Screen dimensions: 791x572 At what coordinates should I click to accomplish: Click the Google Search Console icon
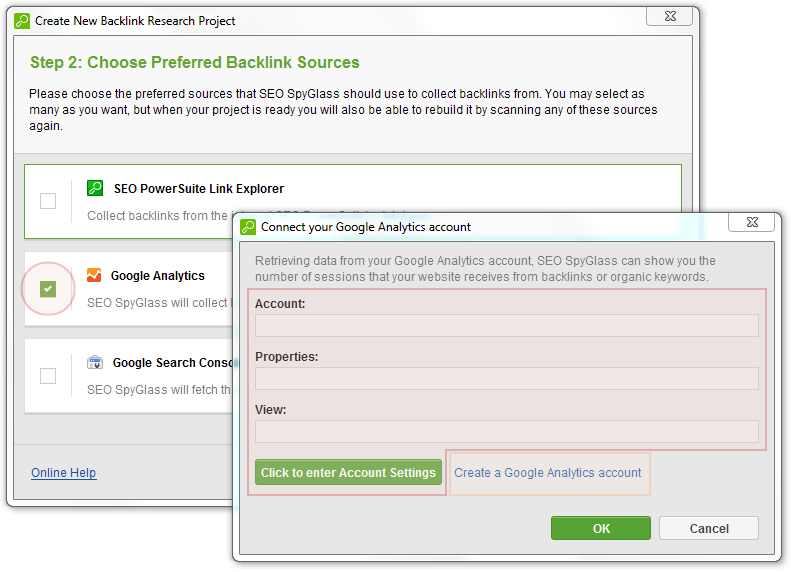point(95,363)
